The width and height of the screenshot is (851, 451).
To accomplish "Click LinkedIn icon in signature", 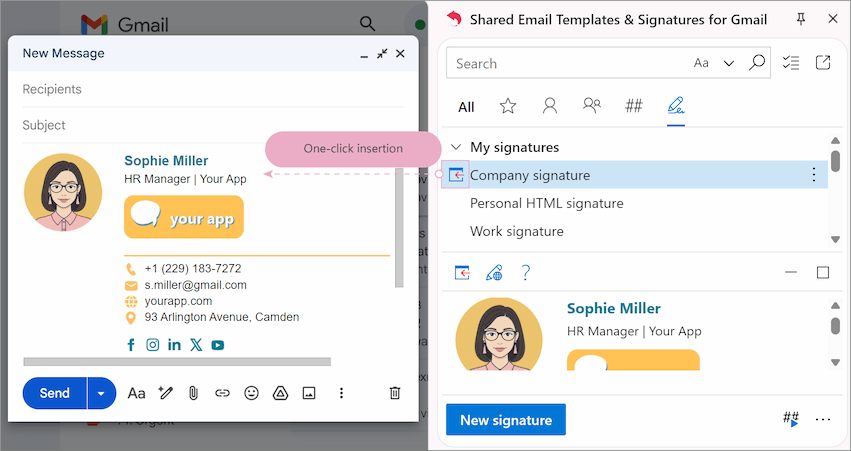I will coord(174,345).
